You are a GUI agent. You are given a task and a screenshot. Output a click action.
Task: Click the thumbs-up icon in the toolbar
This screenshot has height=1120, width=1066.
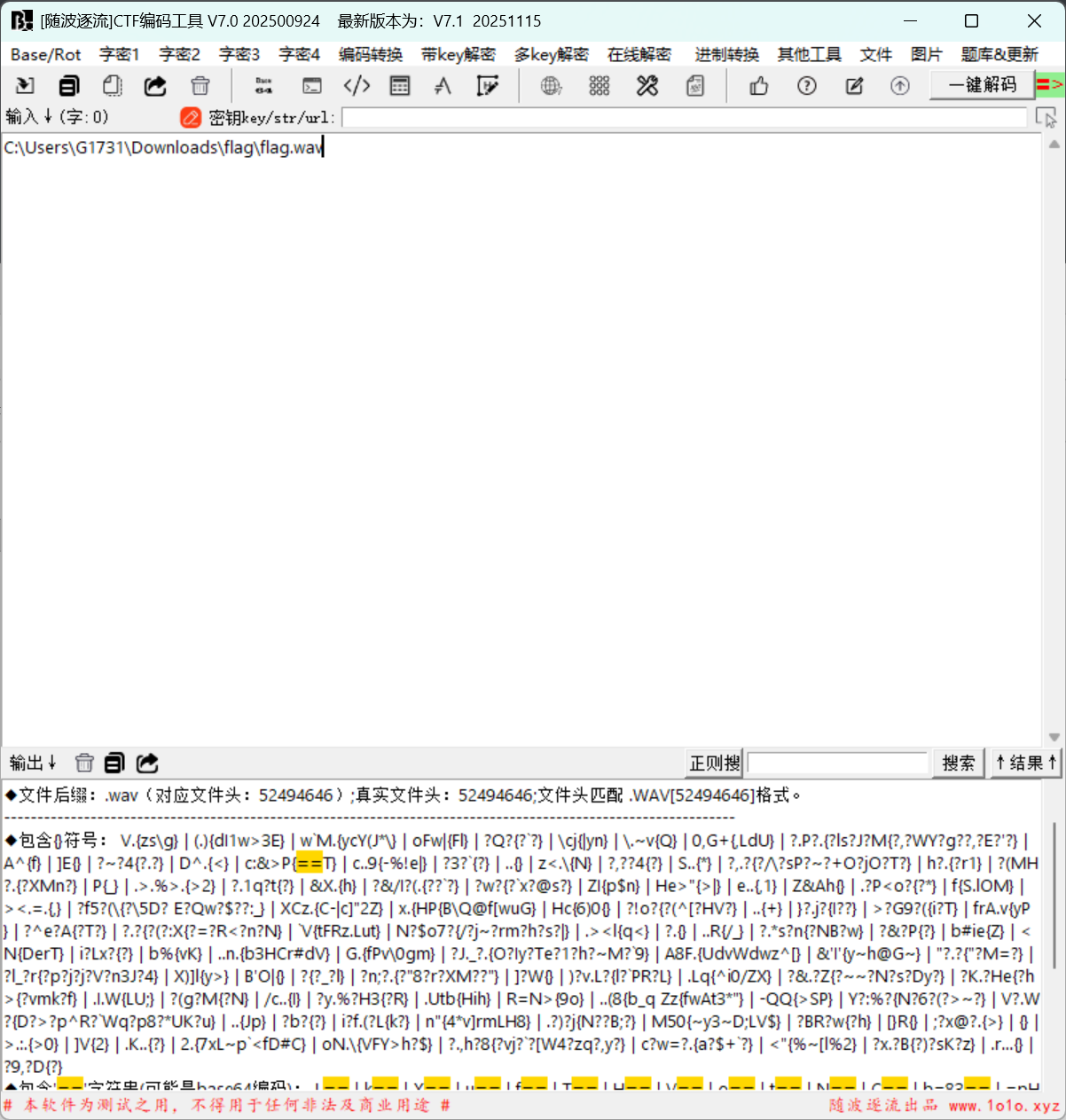click(x=759, y=86)
